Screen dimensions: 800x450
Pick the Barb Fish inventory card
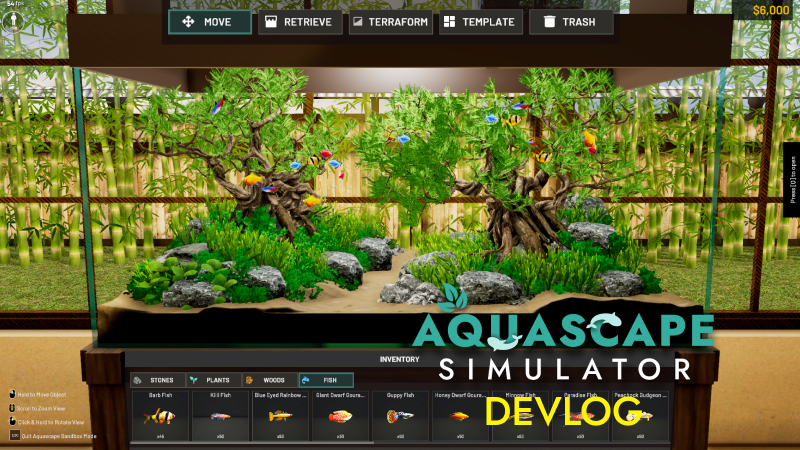coord(161,416)
